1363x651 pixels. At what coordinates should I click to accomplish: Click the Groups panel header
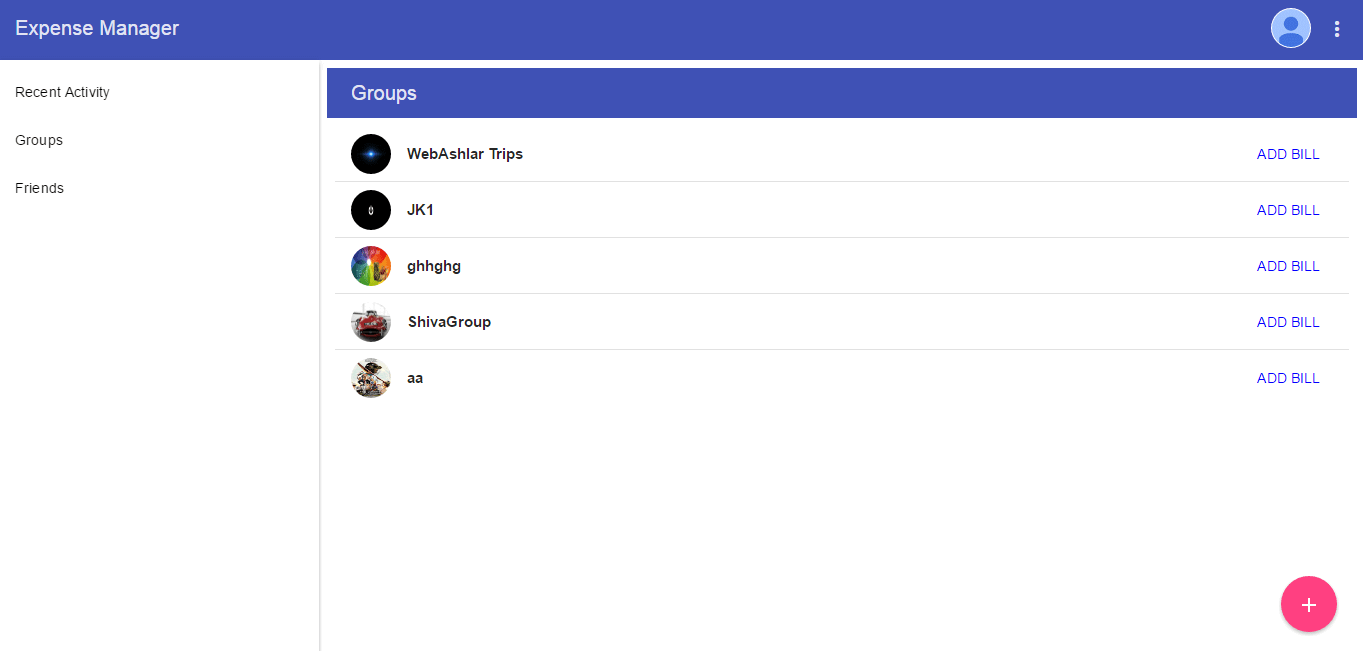(842, 93)
